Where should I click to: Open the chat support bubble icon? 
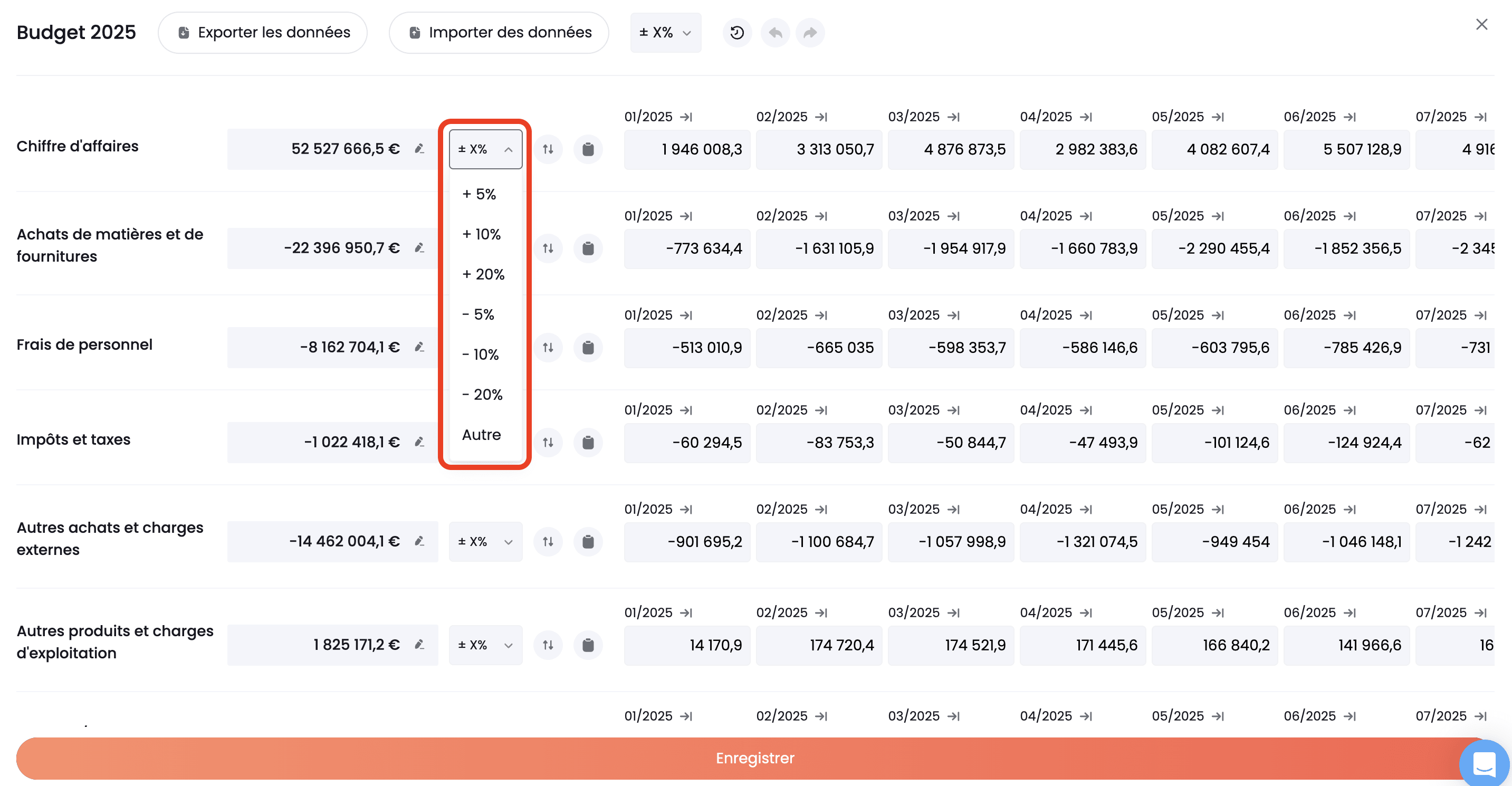point(1484,764)
